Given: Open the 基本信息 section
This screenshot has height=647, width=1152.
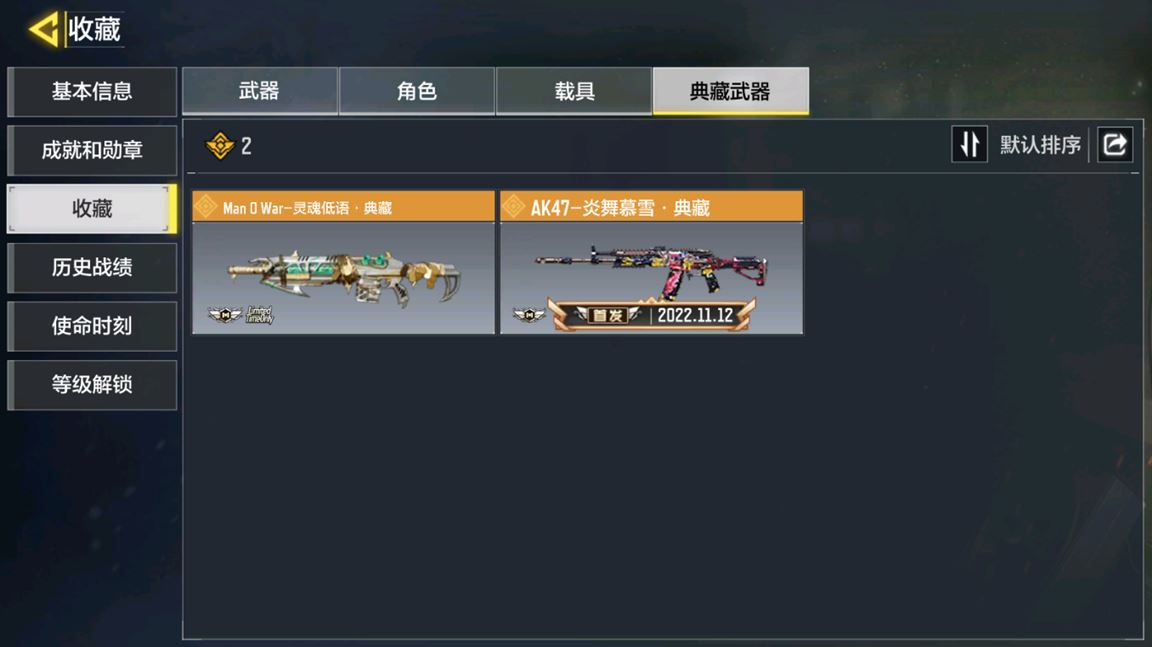Looking at the screenshot, I should pos(92,92).
